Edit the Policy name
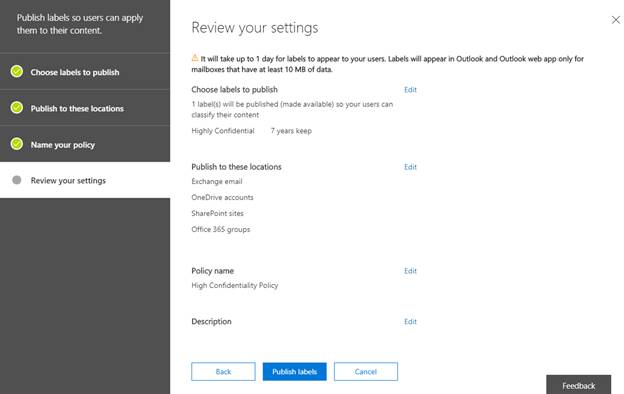Screen dimensions: 624x394 click(410, 271)
